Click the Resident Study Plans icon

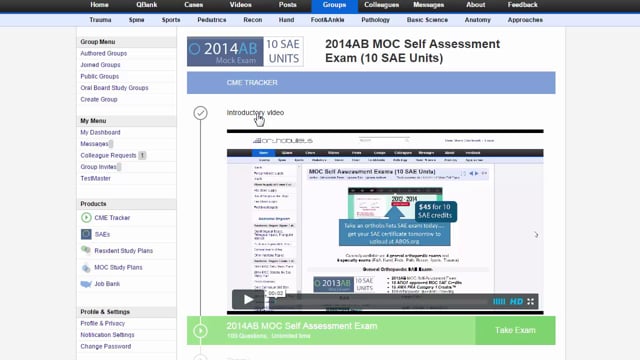(x=86, y=250)
